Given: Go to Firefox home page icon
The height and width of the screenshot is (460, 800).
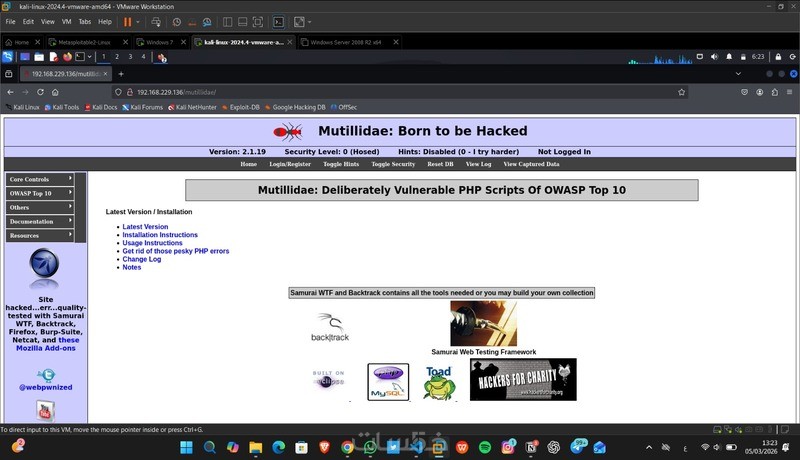Looking at the screenshot, I should pyautogui.click(x=55, y=92).
